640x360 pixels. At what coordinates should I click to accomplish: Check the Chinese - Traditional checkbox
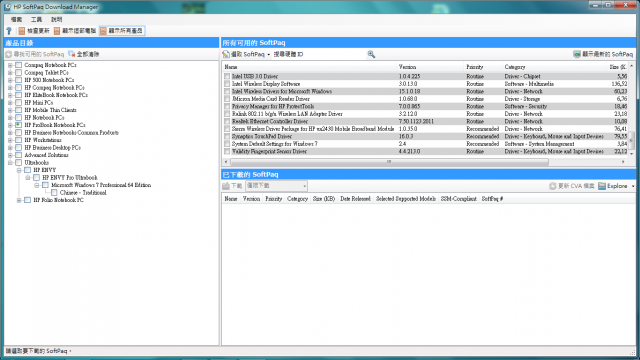pyautogui.click(x=54, y=193)
